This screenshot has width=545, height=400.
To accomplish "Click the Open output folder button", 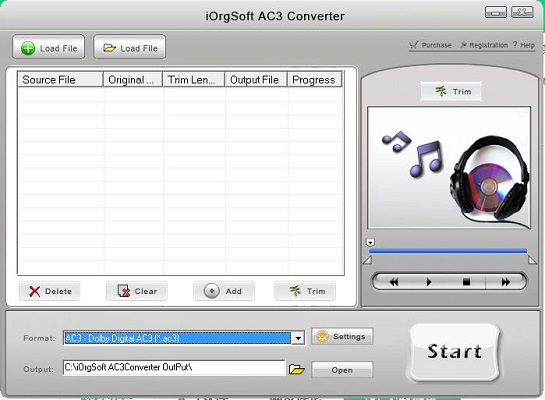I will (x=342, y=370).
